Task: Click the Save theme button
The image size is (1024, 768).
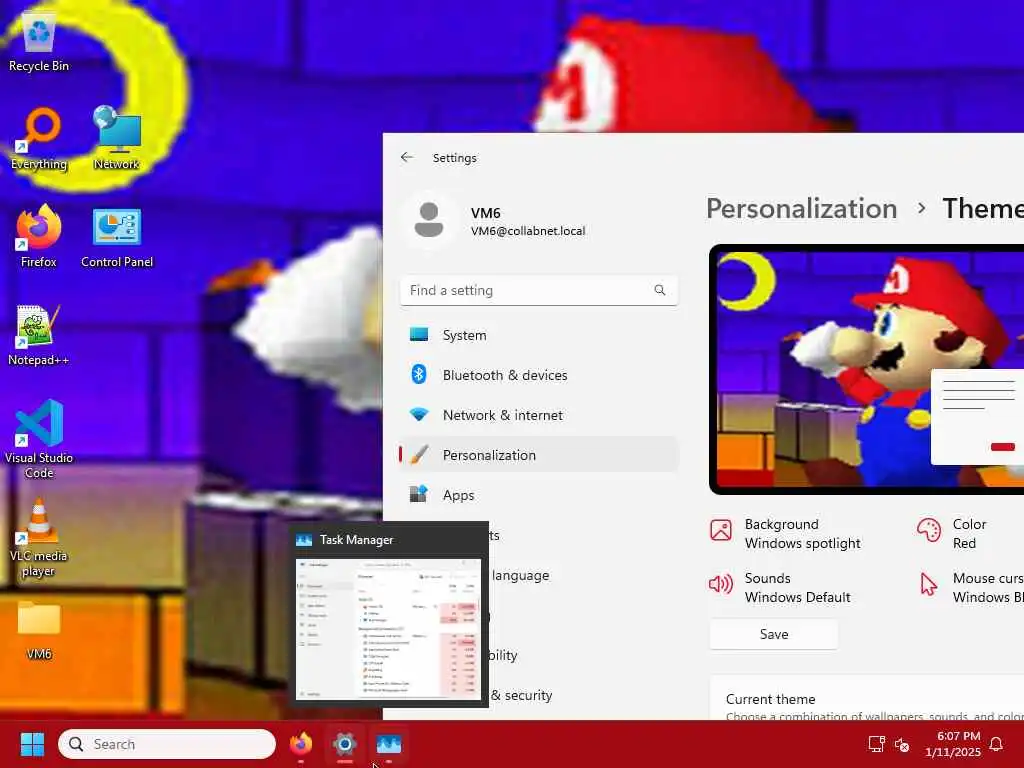Action: (x=774, y=634)
